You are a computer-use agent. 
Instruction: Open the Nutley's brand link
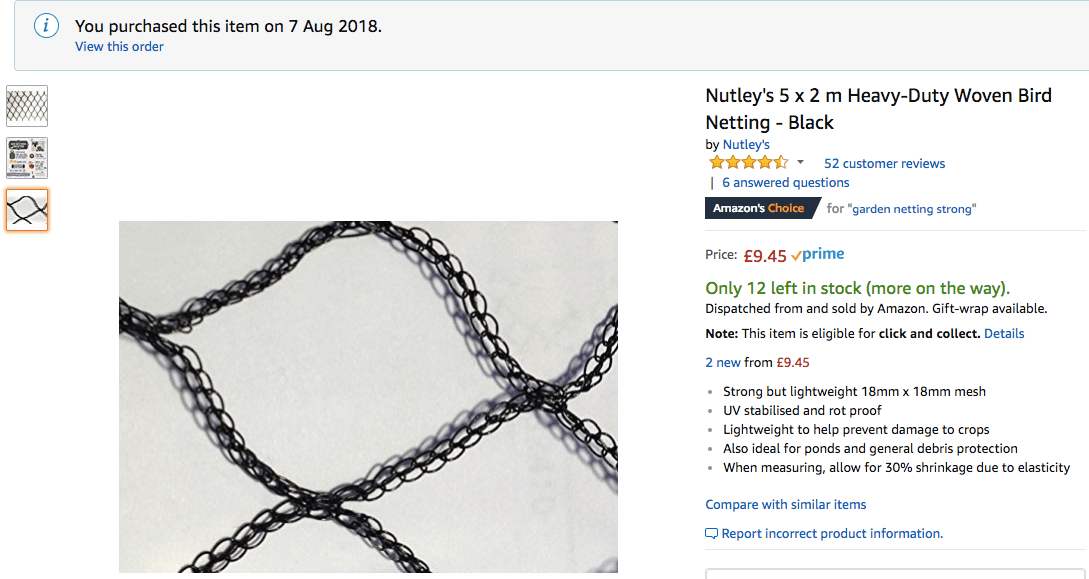coord(746,145)
